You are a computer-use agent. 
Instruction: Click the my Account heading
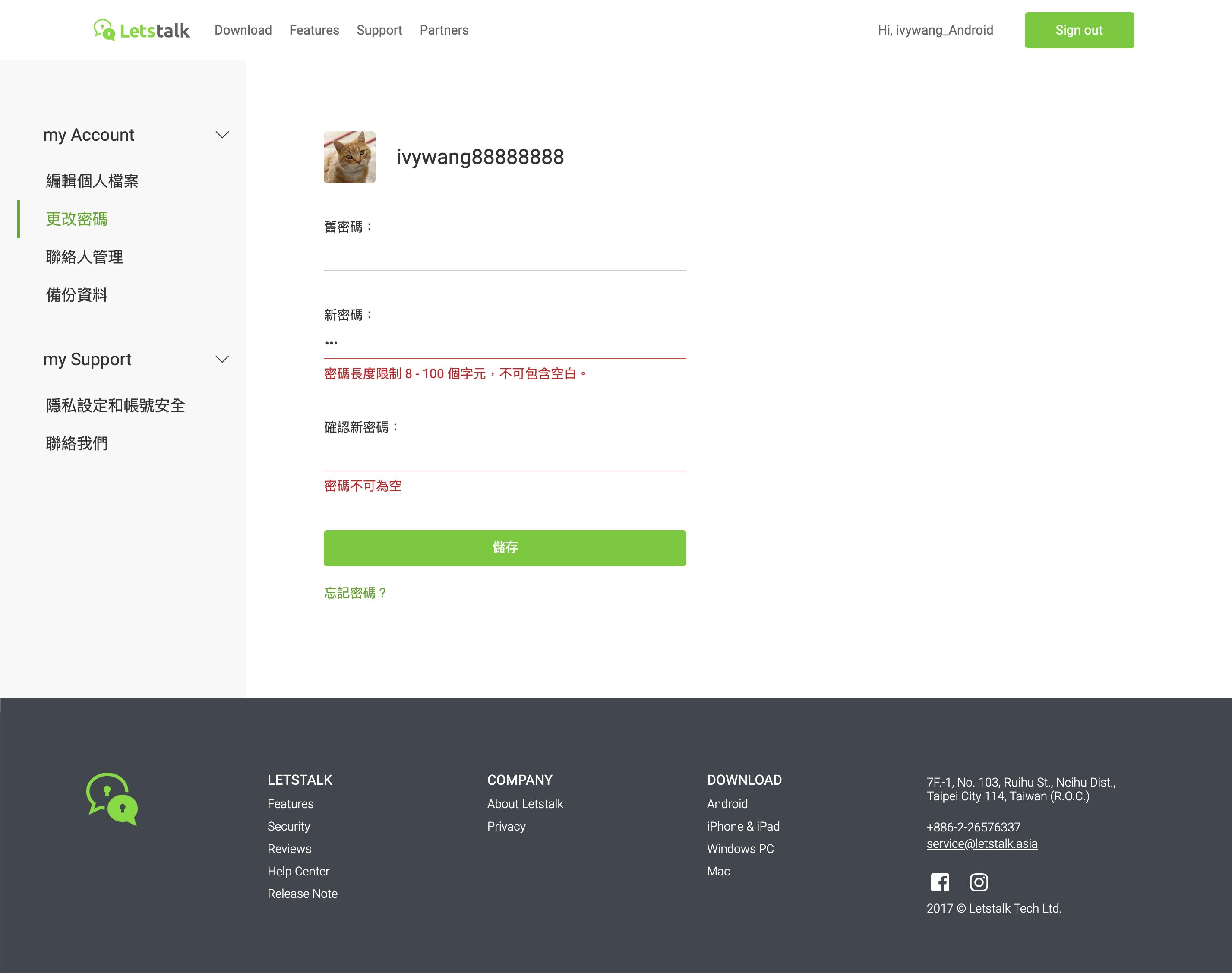point(89,135)
